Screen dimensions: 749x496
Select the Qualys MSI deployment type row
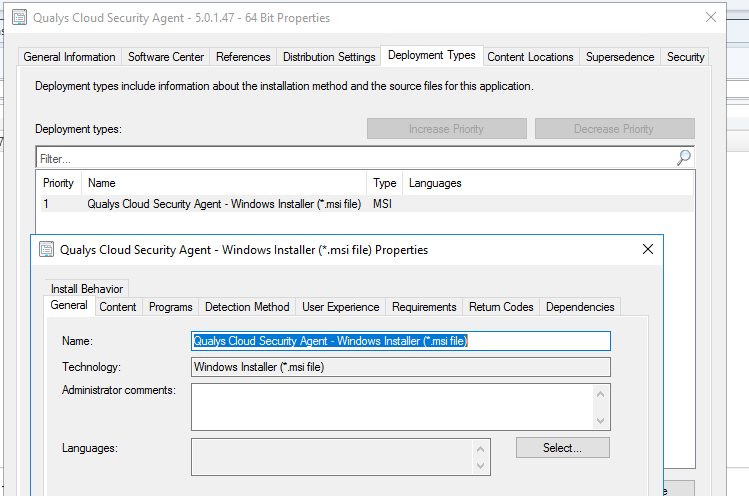(x=224, y=204)
